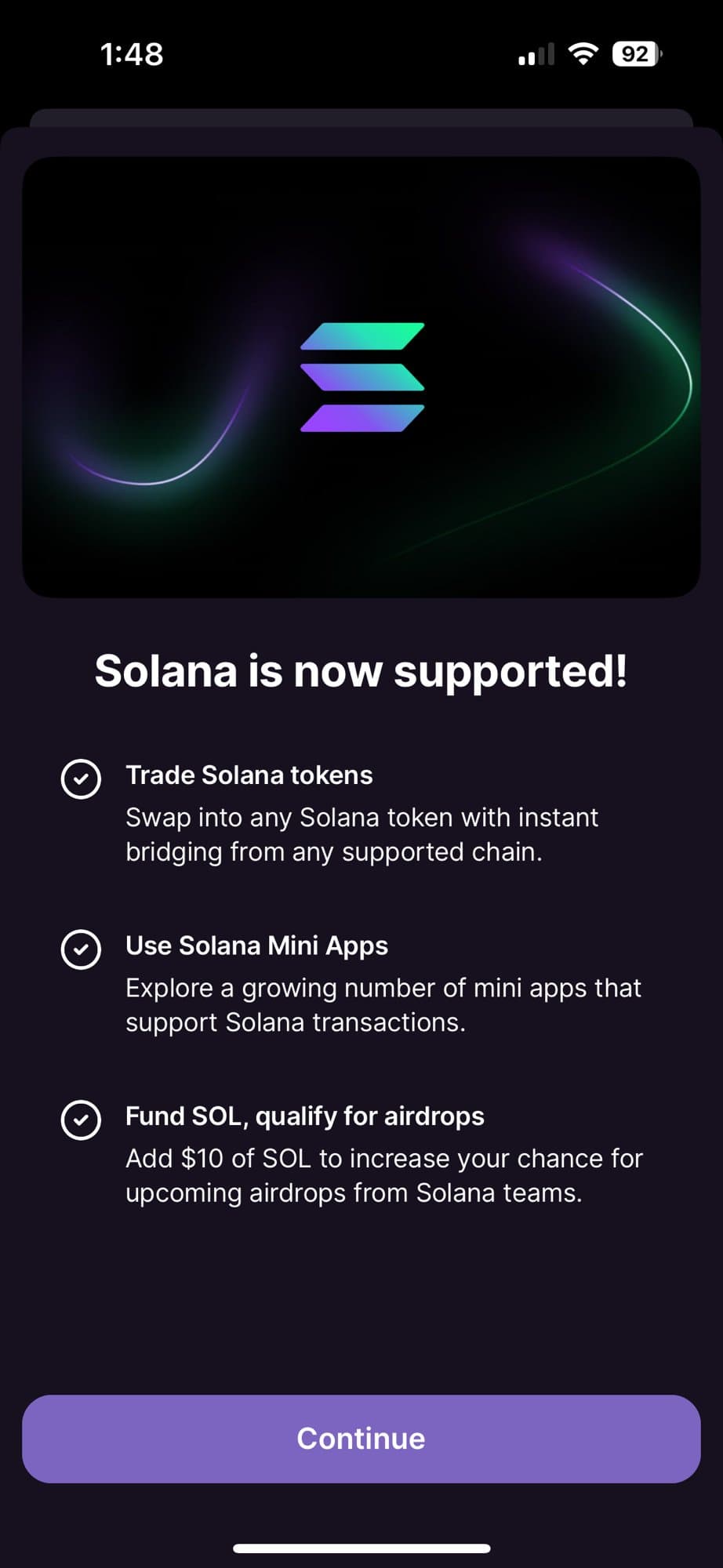This screenshot has width=723, height=1568.
Task: Tap the Solana logo in the banner
Action: click(362, 377)
